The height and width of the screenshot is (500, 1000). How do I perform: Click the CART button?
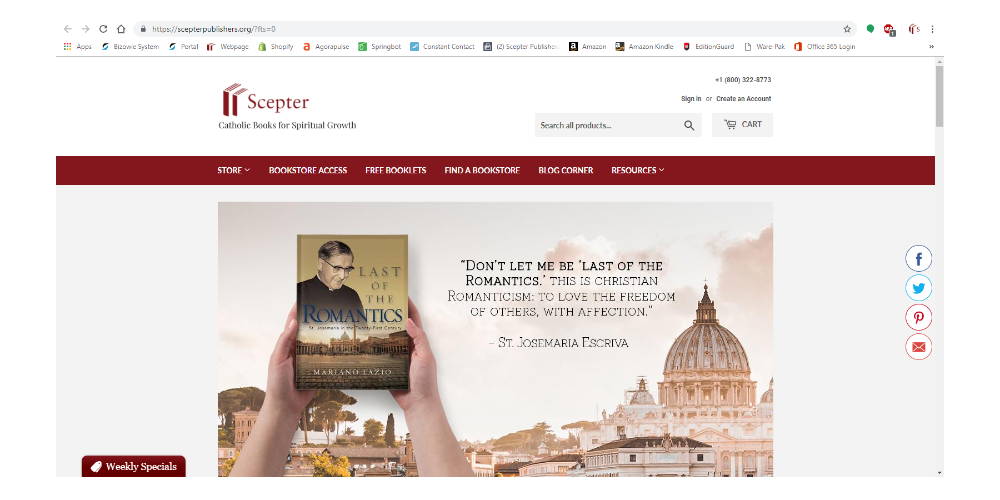[x=742, y=125]
